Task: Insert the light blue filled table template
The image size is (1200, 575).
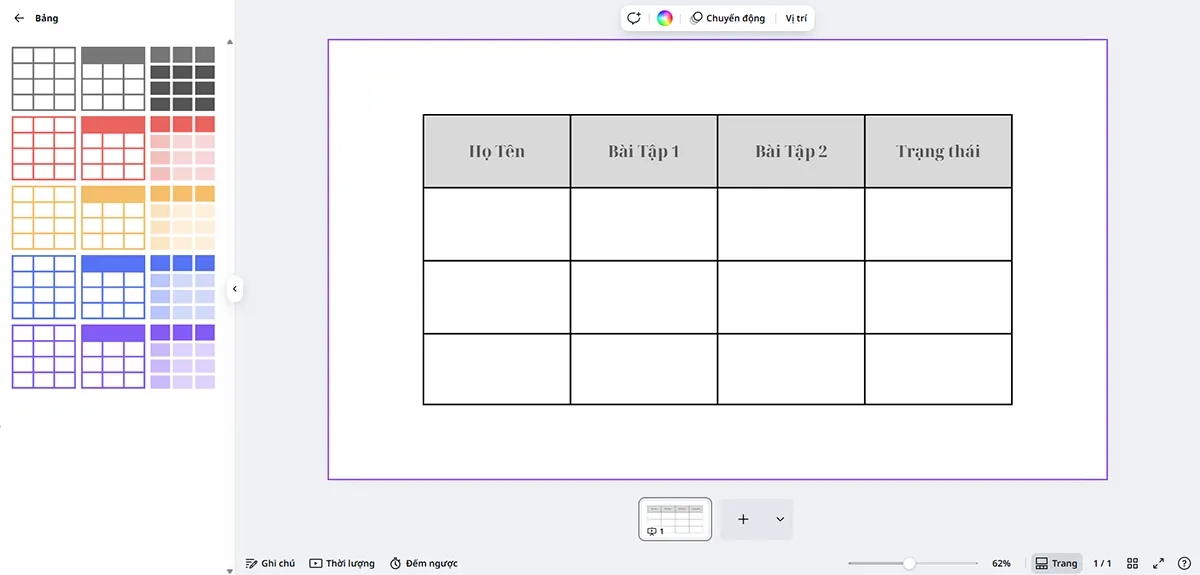Action: 182,287
